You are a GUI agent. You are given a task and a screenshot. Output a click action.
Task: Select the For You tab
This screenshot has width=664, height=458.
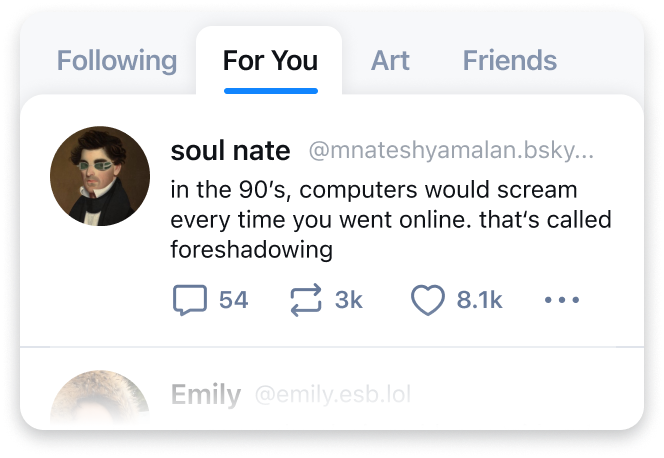tap(270, 61)
